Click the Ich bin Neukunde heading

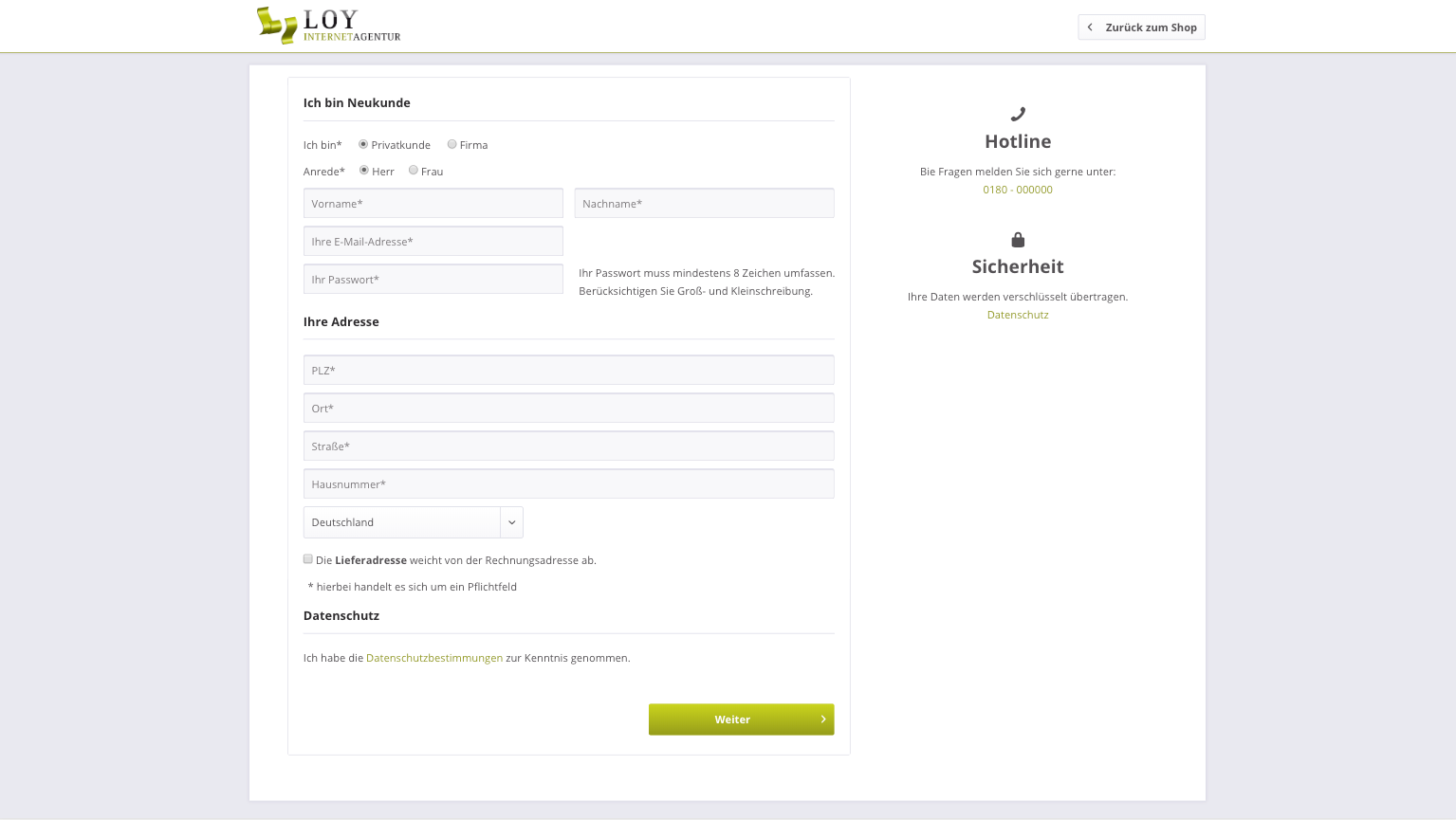[x=357, y=102]
